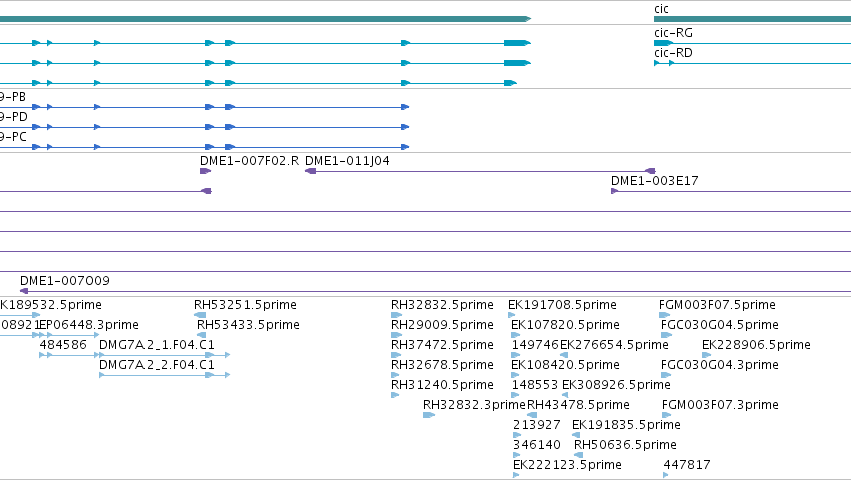This screenshot has width=851, height=480.
Task: Select the 9-PC protein track label
Action: tap(13, 137)
